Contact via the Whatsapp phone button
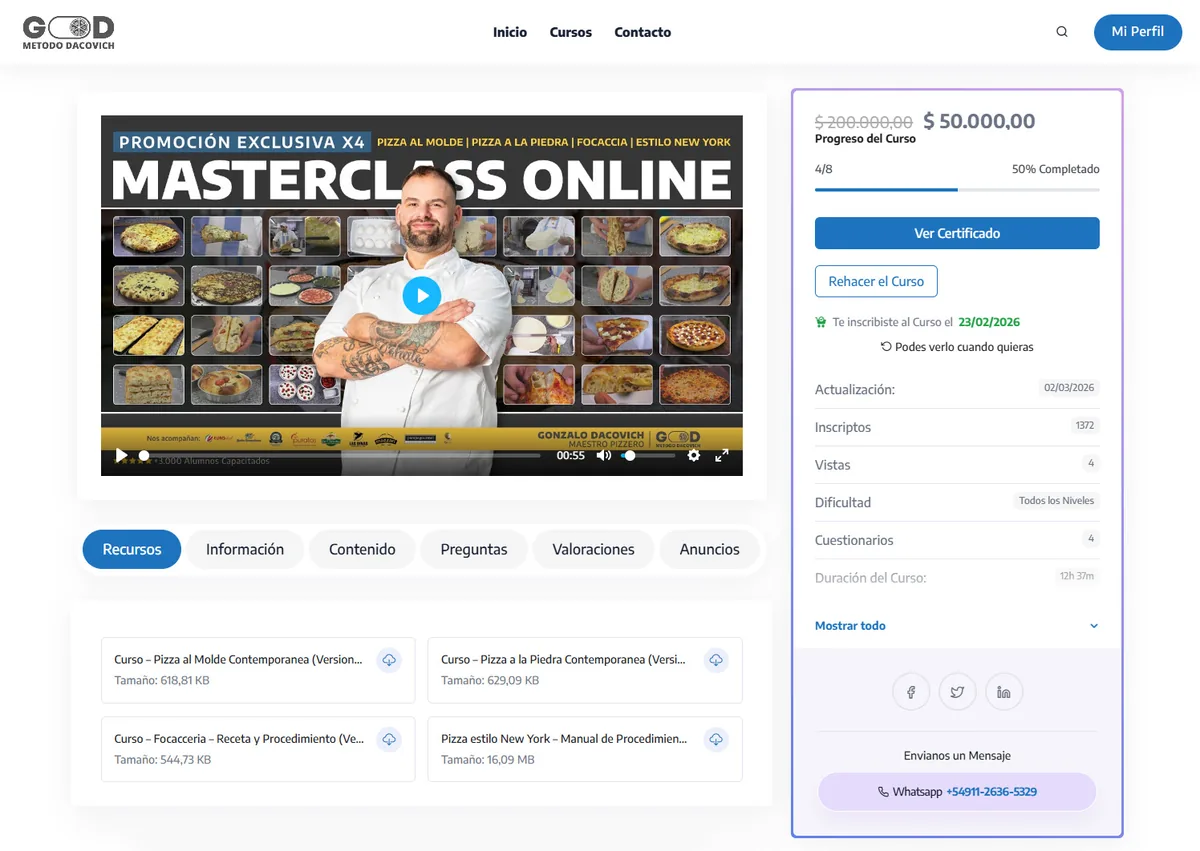 point(957,791)
